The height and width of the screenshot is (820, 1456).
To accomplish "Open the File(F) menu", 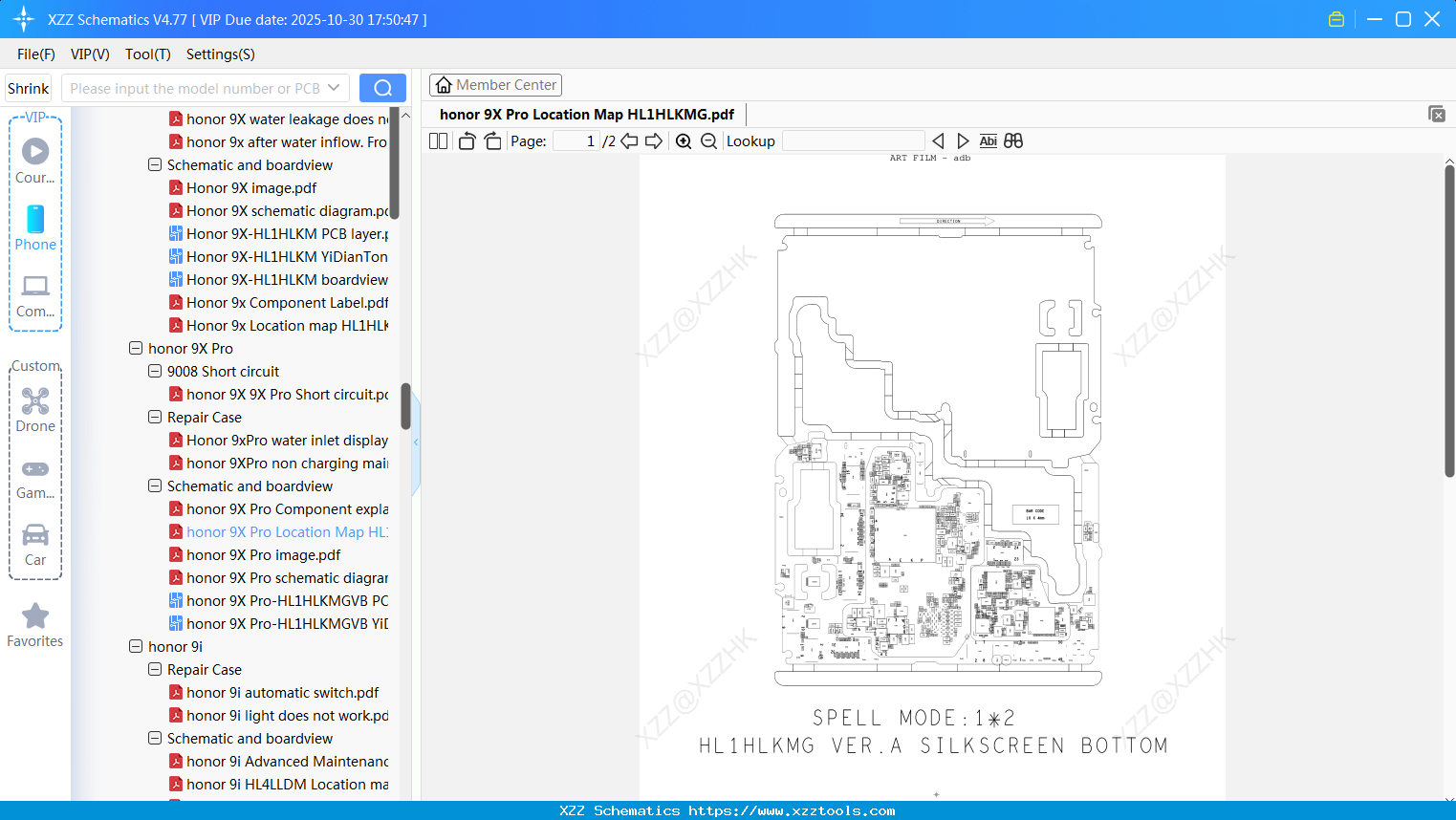I will tap(36, 54).
